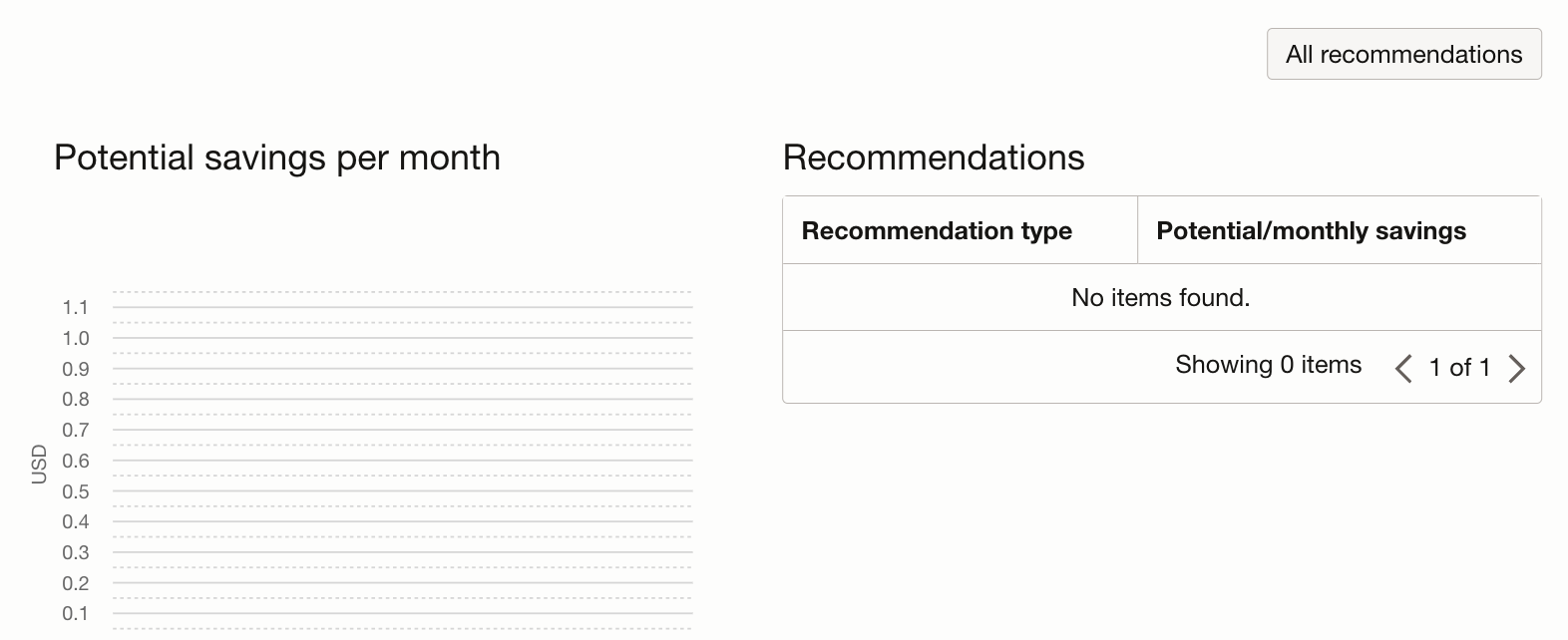Click the All recommendations button
Viewport: 1568px width, 640px height.
1403,55
